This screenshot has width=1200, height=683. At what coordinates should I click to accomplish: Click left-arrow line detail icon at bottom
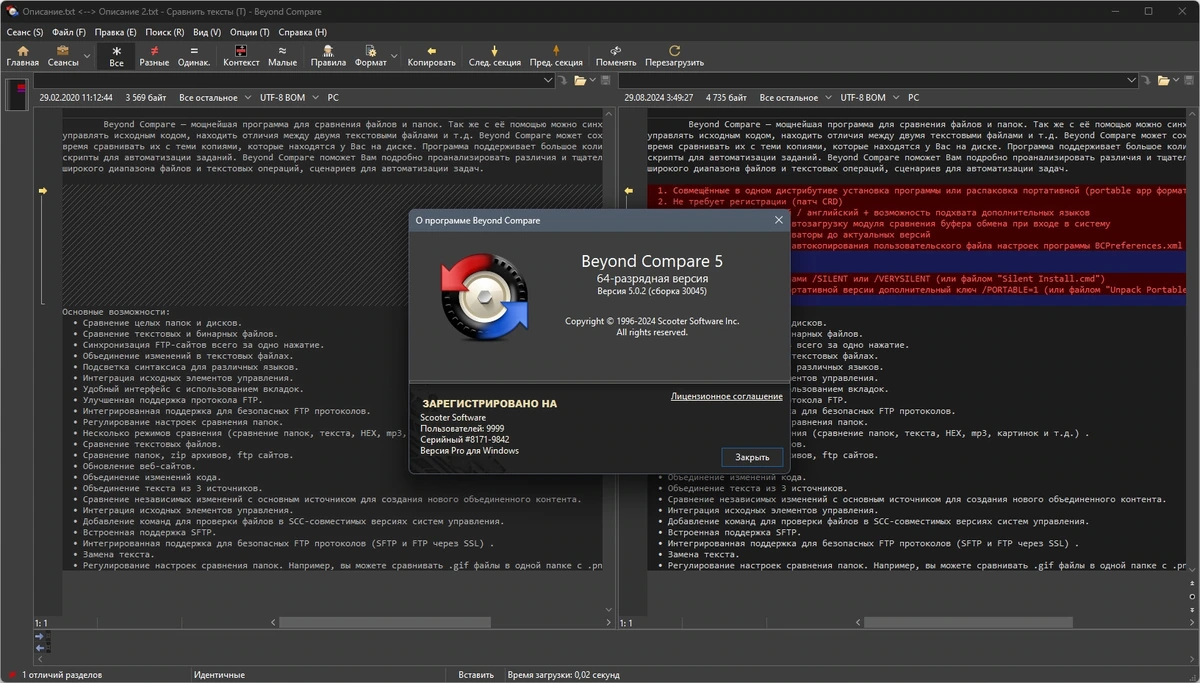tap(39, 648)
